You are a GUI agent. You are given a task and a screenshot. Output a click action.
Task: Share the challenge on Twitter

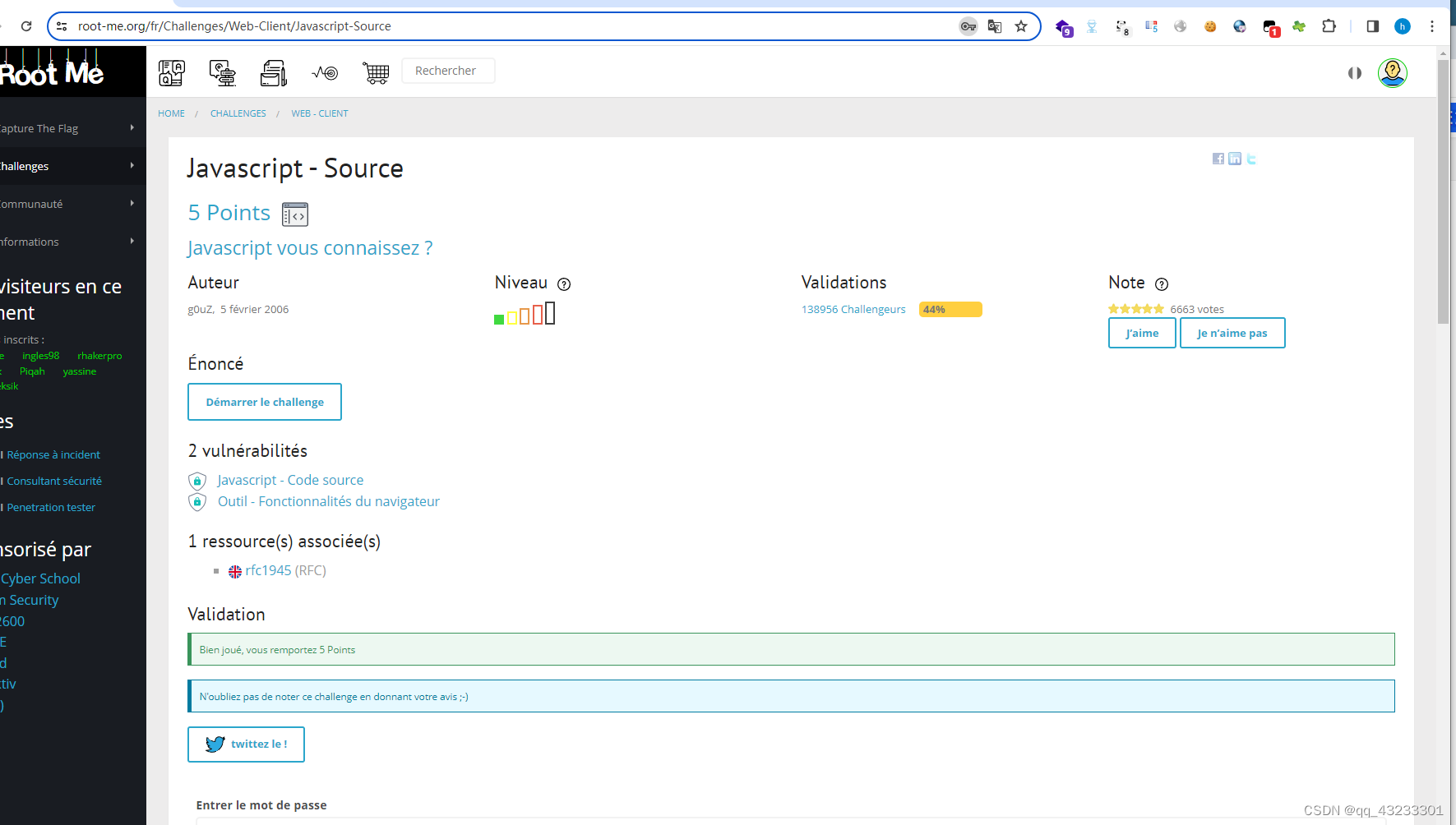pyautogui.click(x=1251, y=159)
